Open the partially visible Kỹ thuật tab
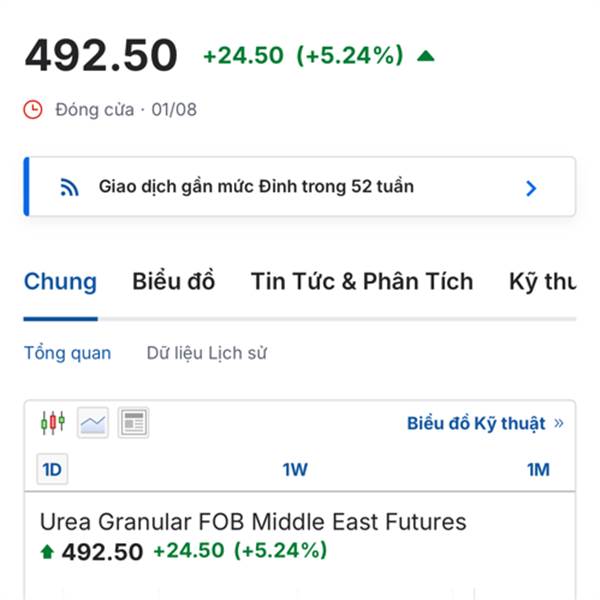 pos(542,282)
